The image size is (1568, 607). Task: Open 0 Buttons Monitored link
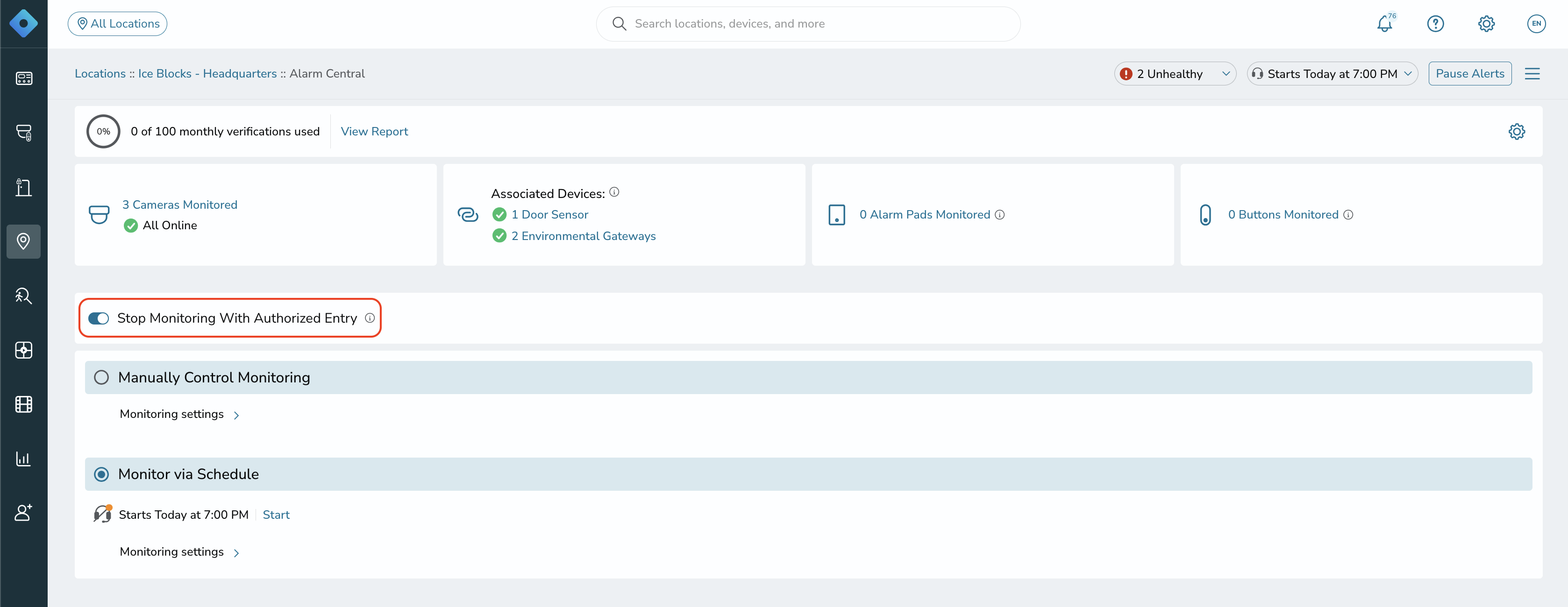coord(1283,215)
